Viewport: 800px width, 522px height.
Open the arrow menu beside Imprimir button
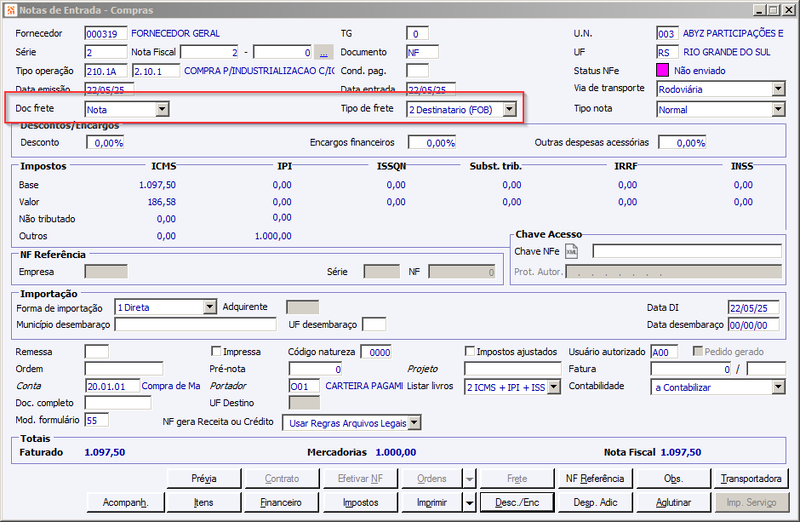click(x=469, y=503)
